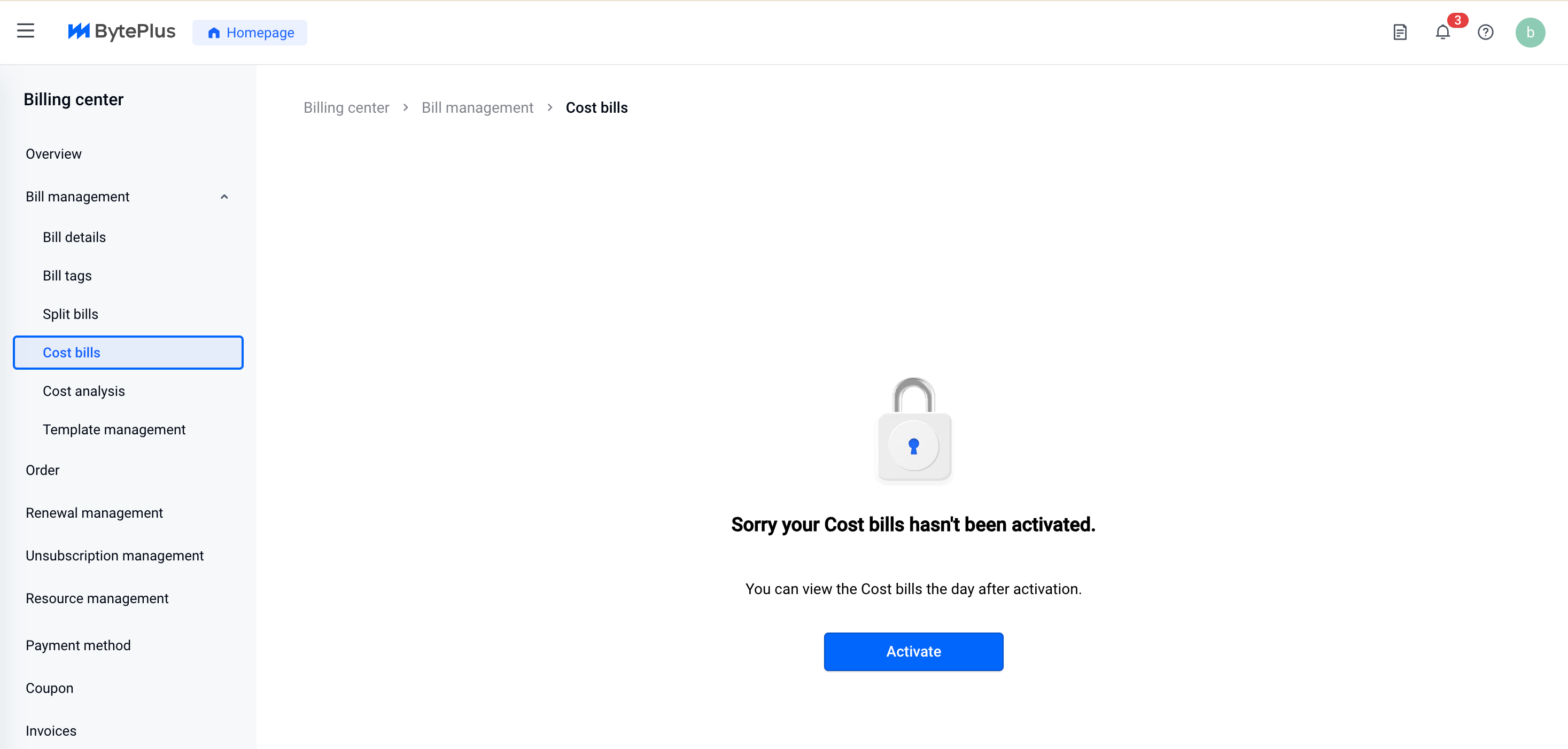Open Bill details in sidebar
This screenshot has width=1568, height=749.
(x=74, y=237)
